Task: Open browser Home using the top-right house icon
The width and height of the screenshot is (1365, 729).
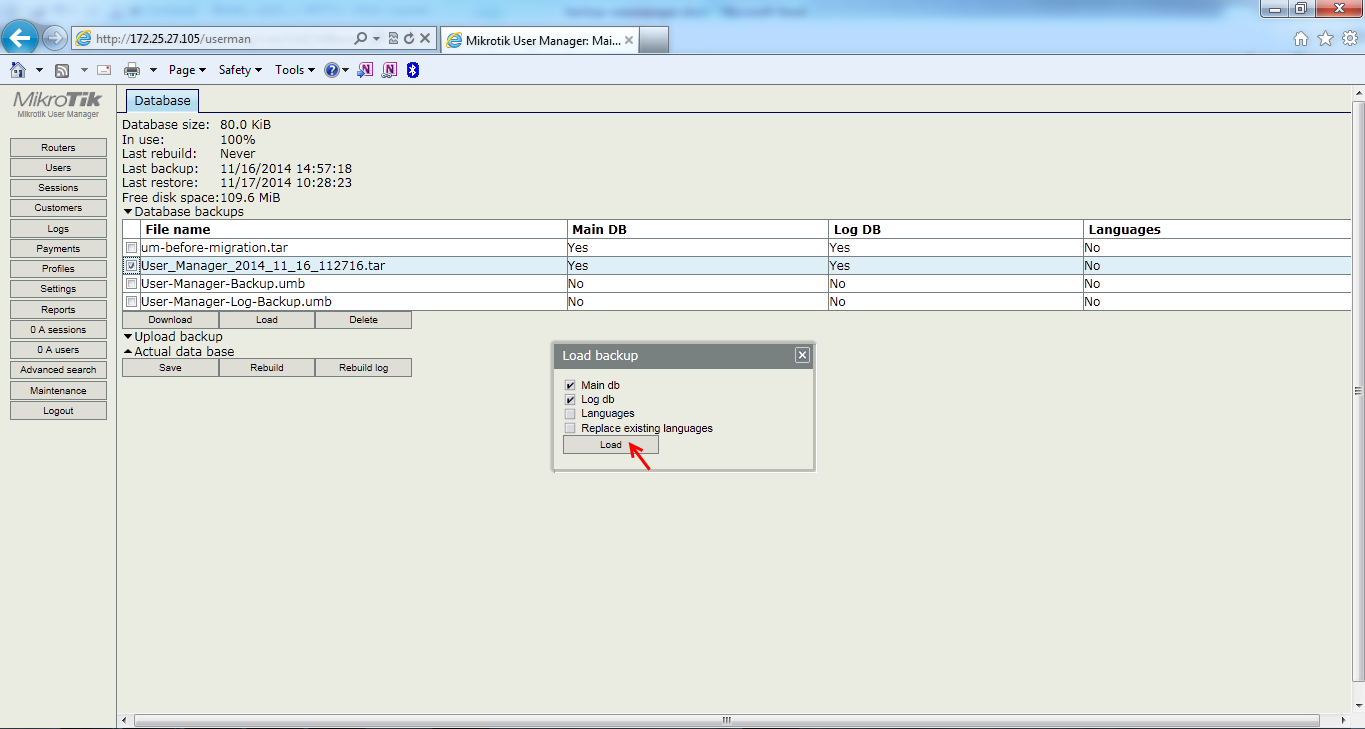Action: point(1301,39)
